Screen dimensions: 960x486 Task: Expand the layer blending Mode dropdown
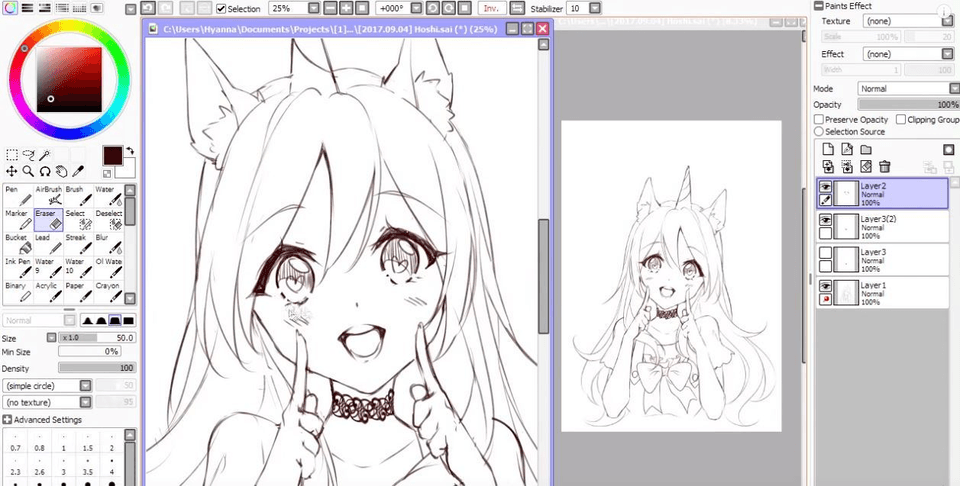click(x=953, y=88)
